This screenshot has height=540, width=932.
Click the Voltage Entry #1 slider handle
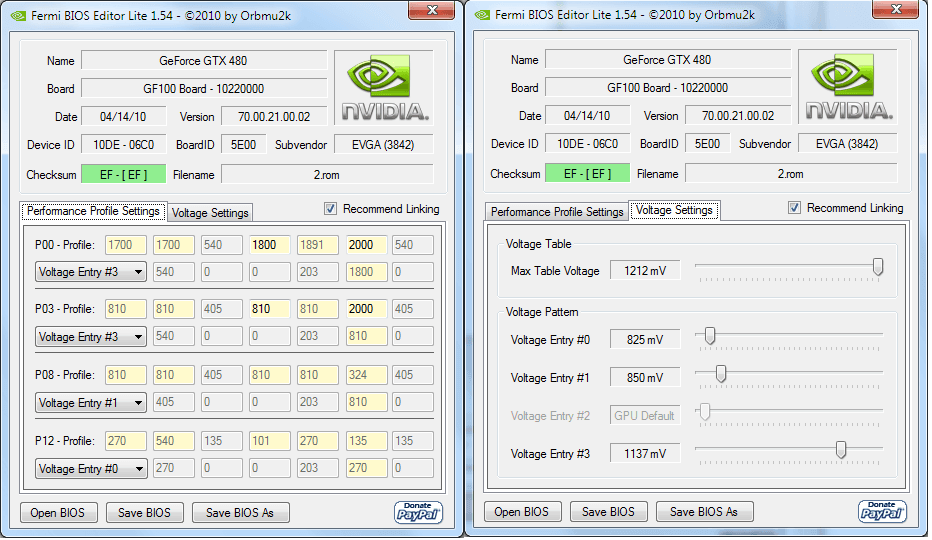tap(721, 374)
